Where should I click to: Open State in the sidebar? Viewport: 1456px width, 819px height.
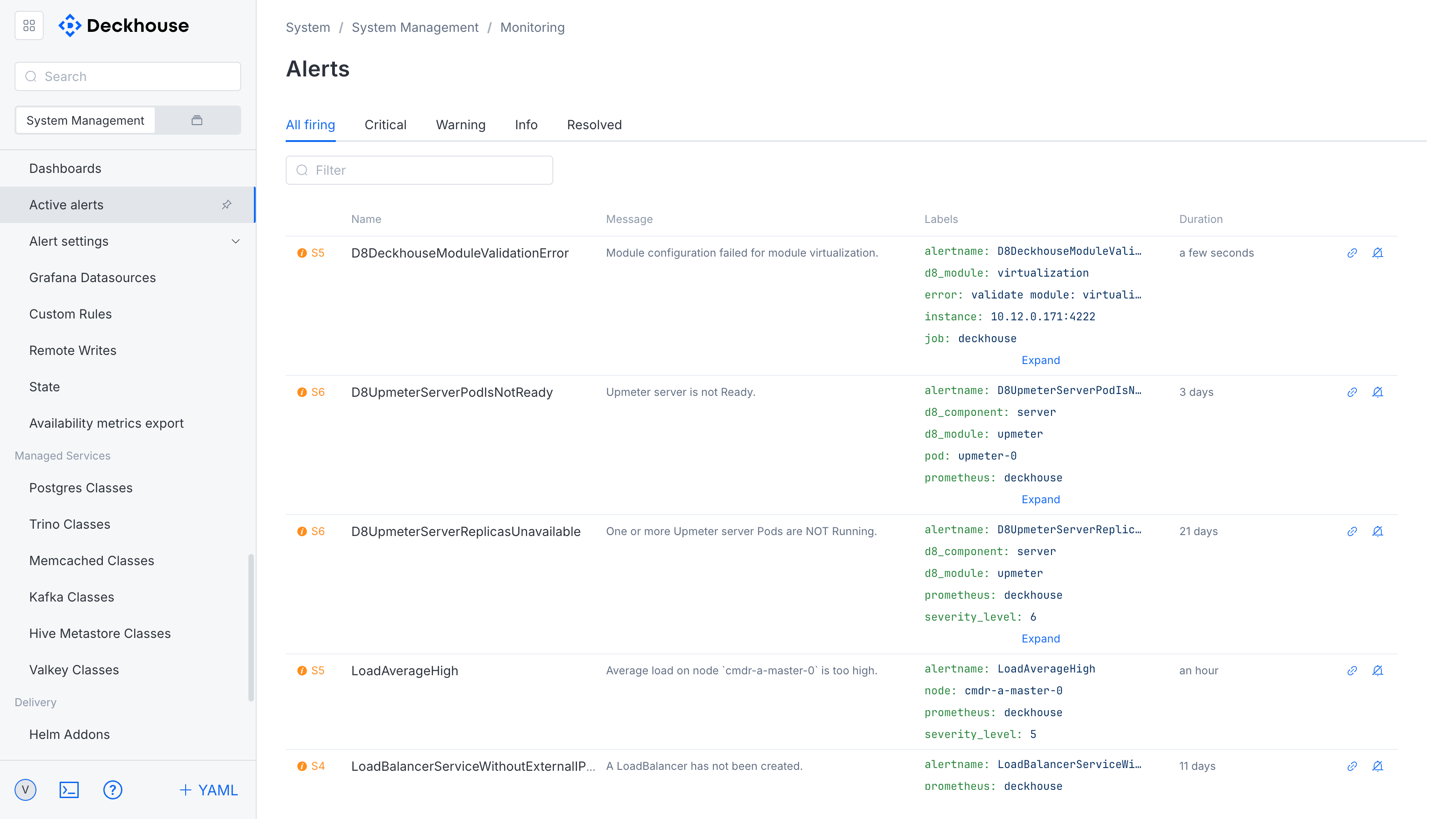point(128,387)
